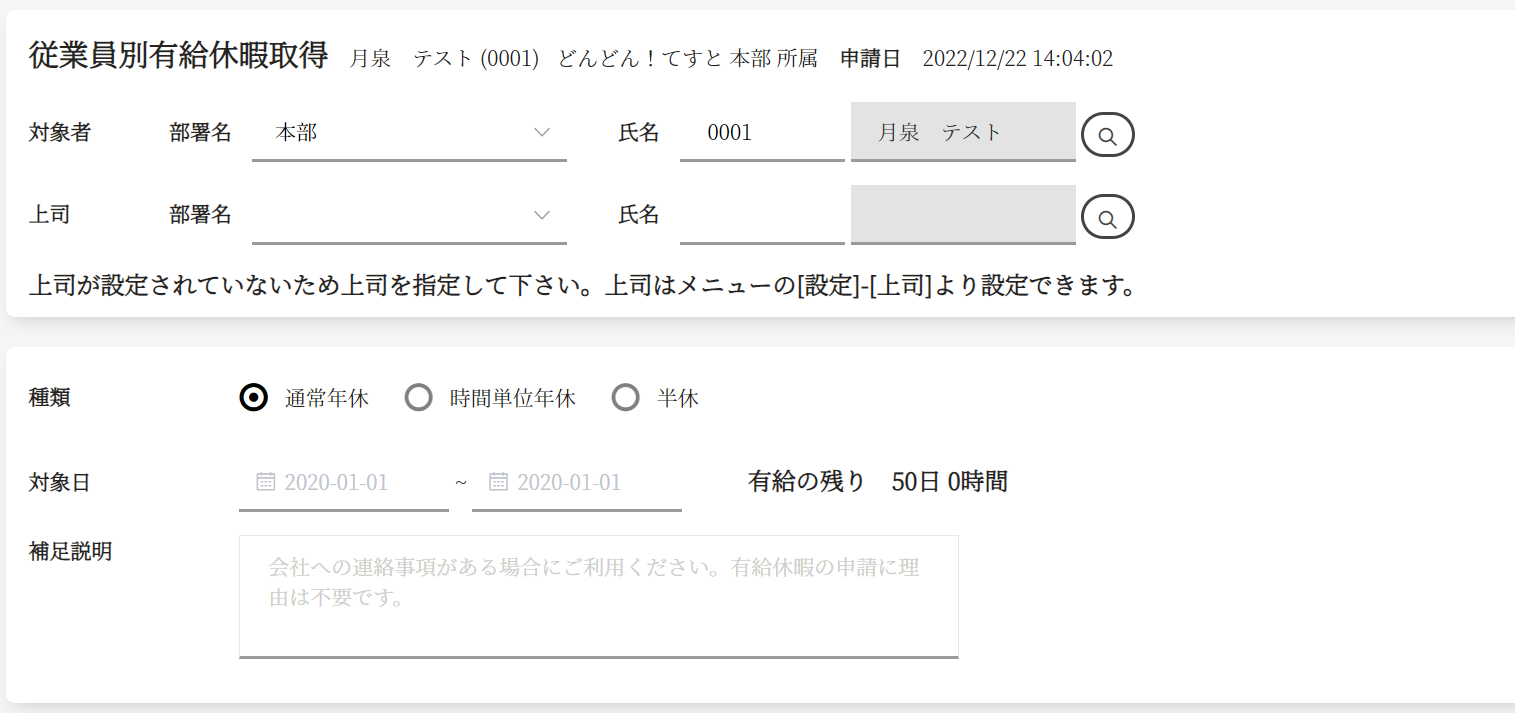Open the empty 上司 department dropdown

[x=400, y=215]
